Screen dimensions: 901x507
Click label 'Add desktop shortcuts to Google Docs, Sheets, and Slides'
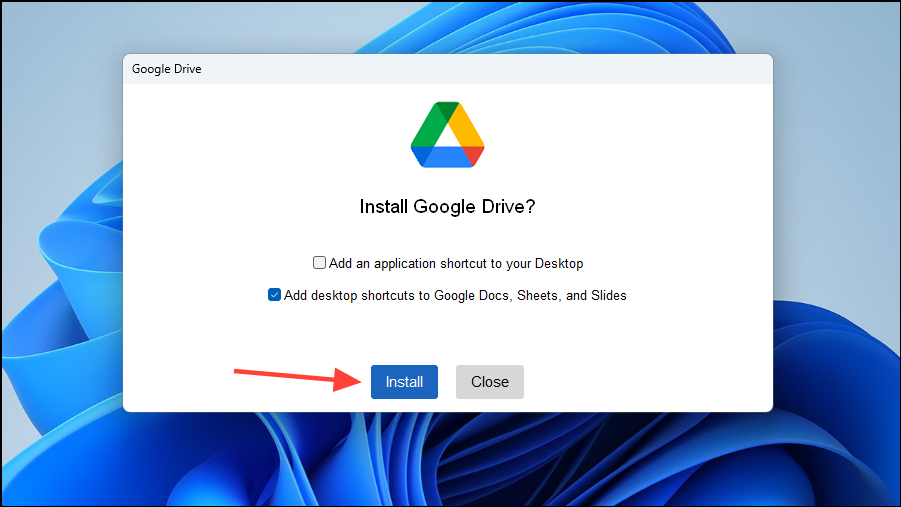(455, 295)
